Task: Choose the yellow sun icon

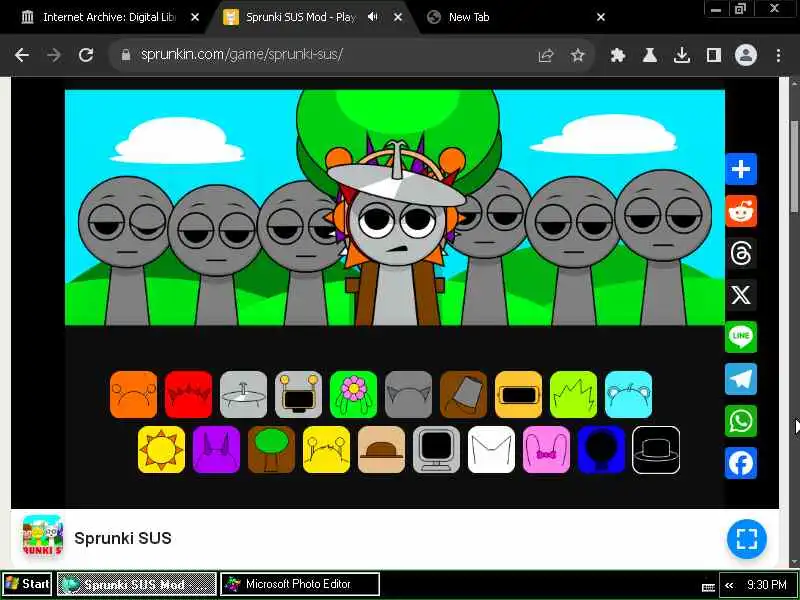Action: (x=161, y=449)
